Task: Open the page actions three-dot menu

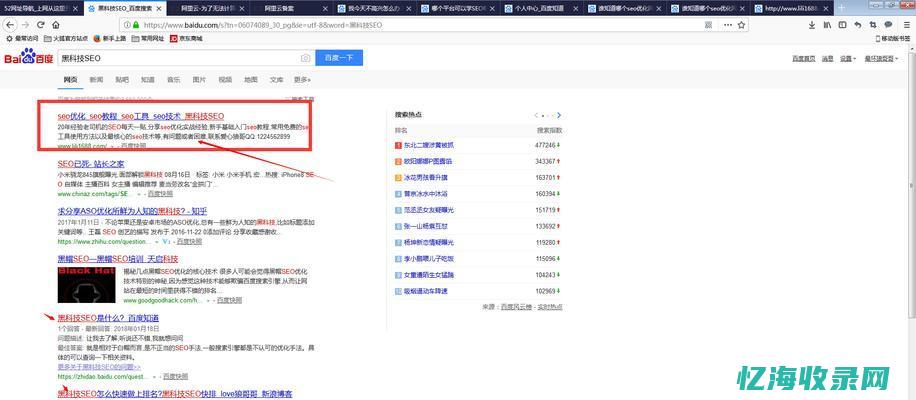Action: point(727,25)
